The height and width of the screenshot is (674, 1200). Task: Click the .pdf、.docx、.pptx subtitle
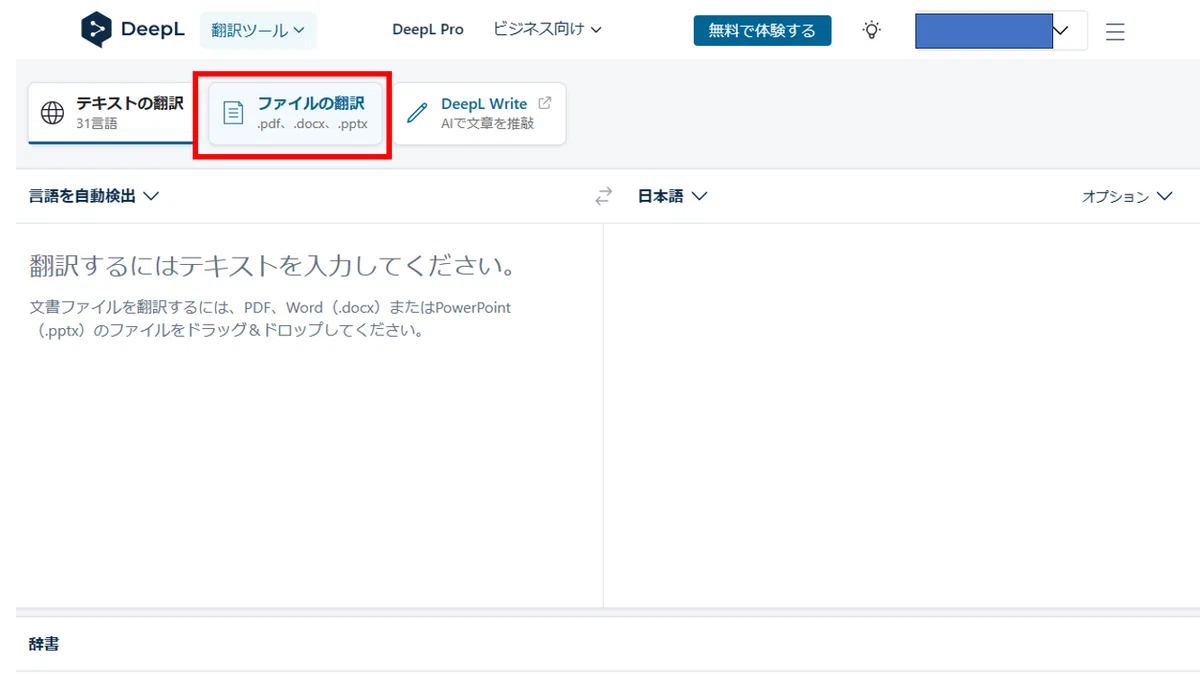click(x=312, y=124)
